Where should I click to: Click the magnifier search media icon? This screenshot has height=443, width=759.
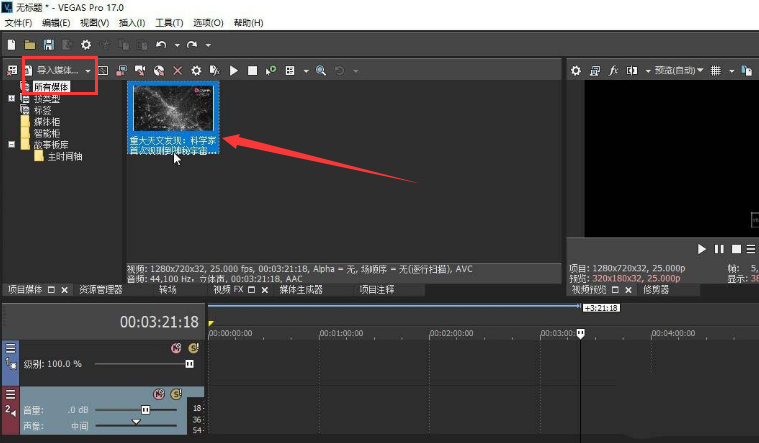pyautogui.click(x=321, y=71)
